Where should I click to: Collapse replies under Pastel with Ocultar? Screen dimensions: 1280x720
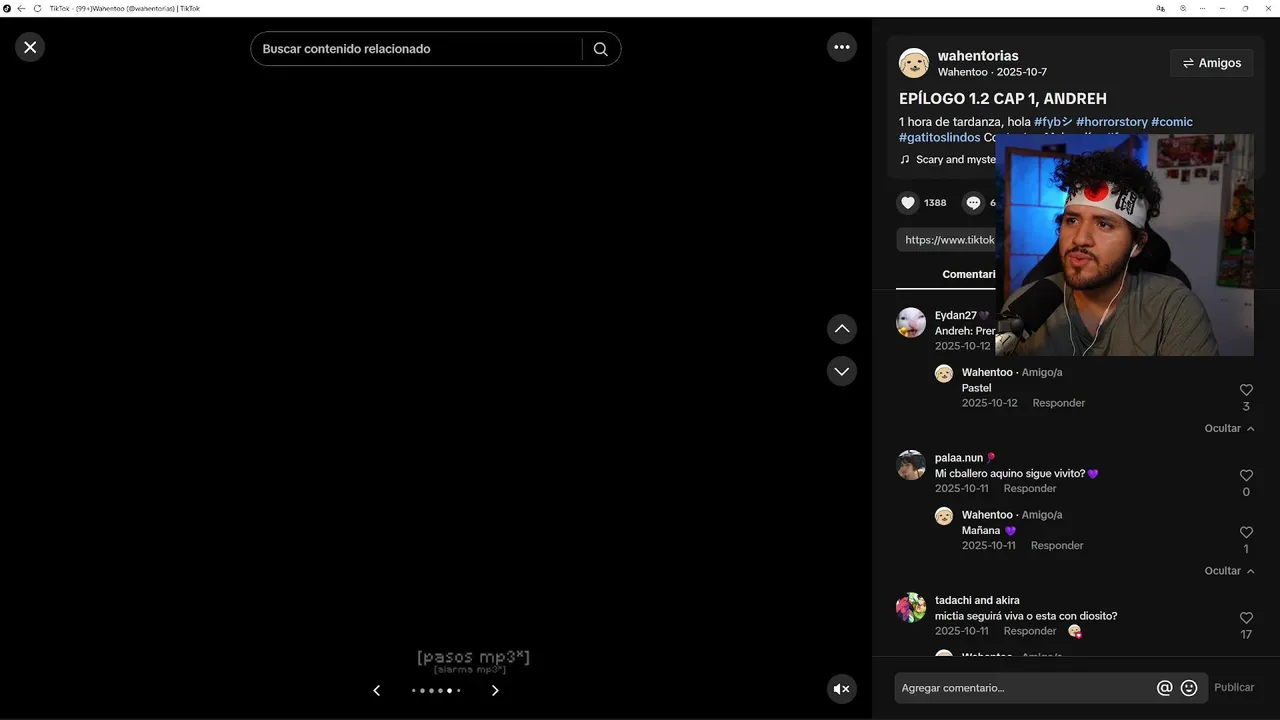click(1229, 428)
